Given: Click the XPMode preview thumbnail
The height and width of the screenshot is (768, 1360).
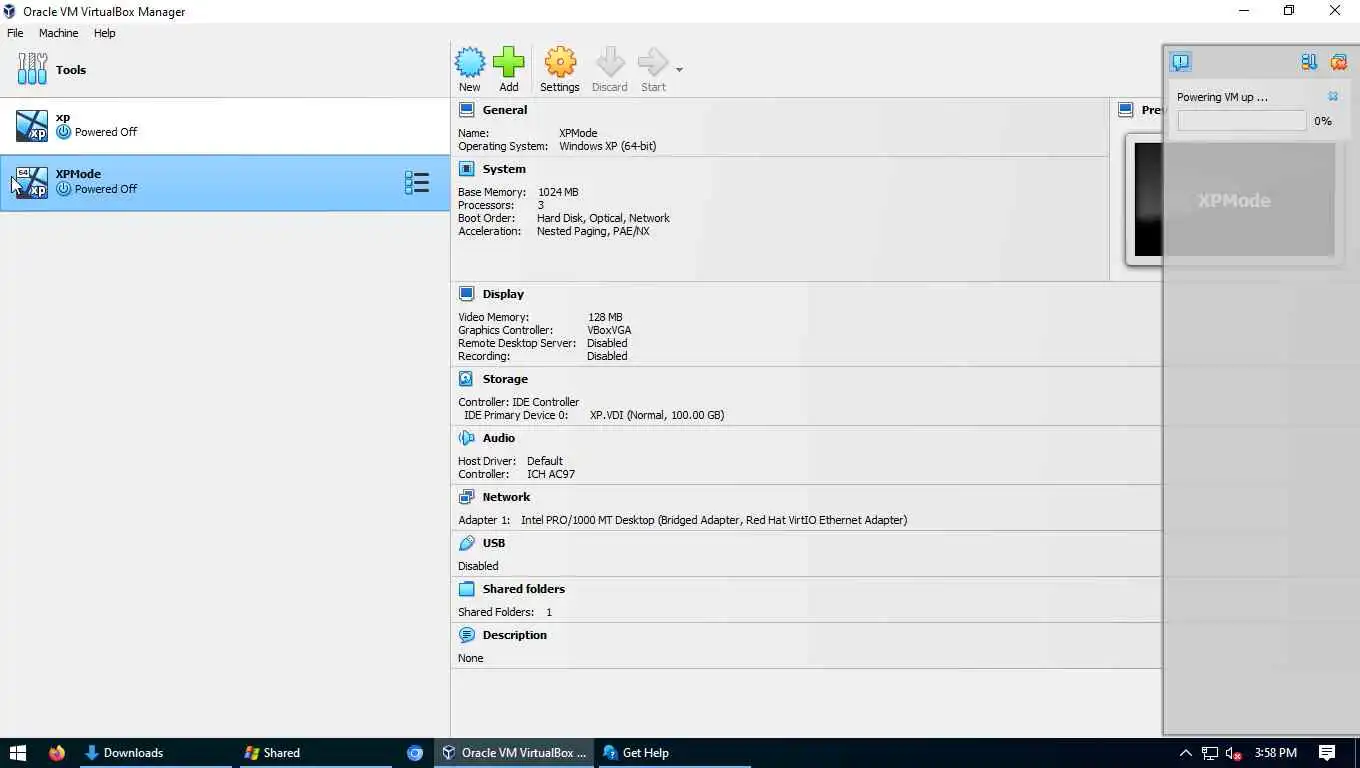Looking at the screenshot, I should pos(1234,200).
